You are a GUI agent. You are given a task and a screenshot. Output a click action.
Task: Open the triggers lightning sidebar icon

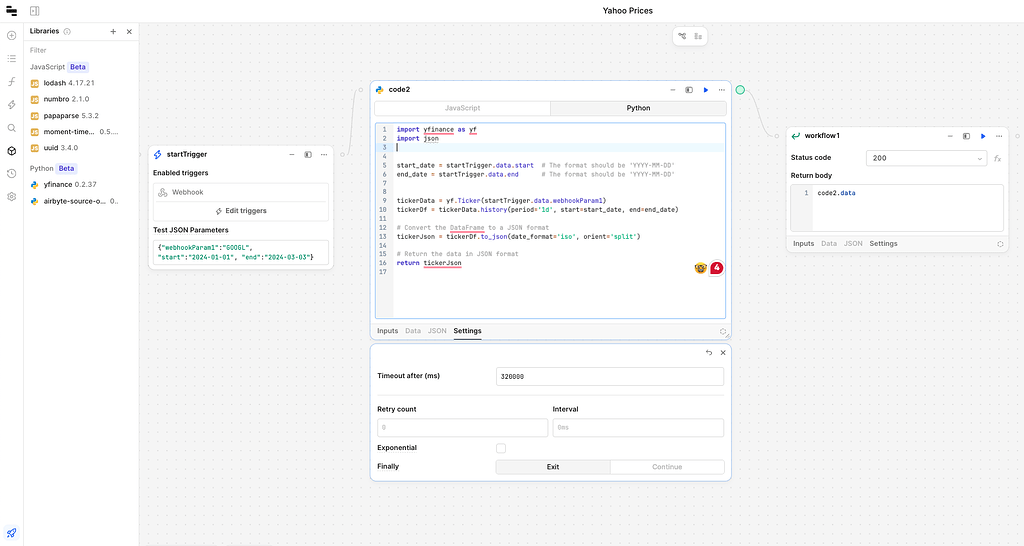coord(12,104)
